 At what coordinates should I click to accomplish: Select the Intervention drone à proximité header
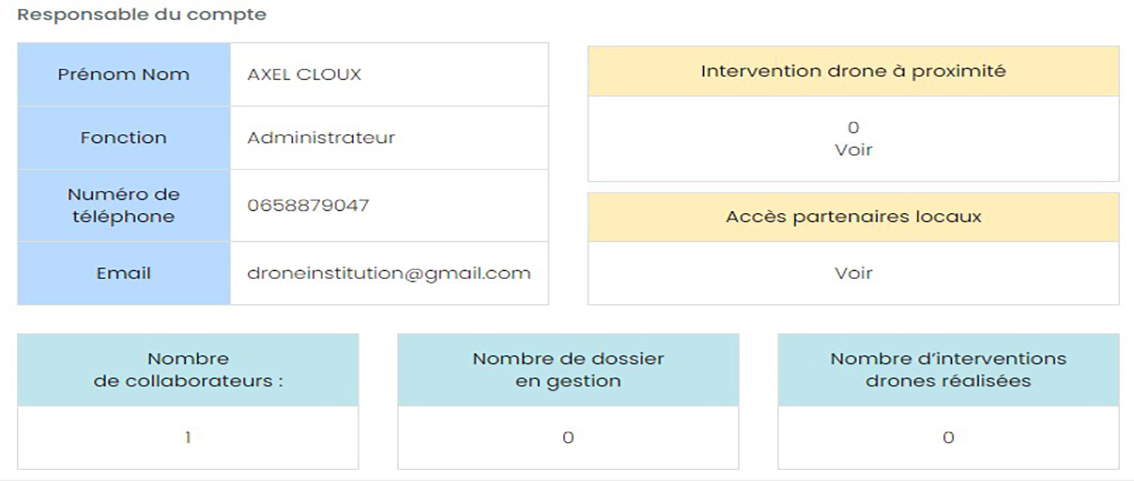(853, 72)
